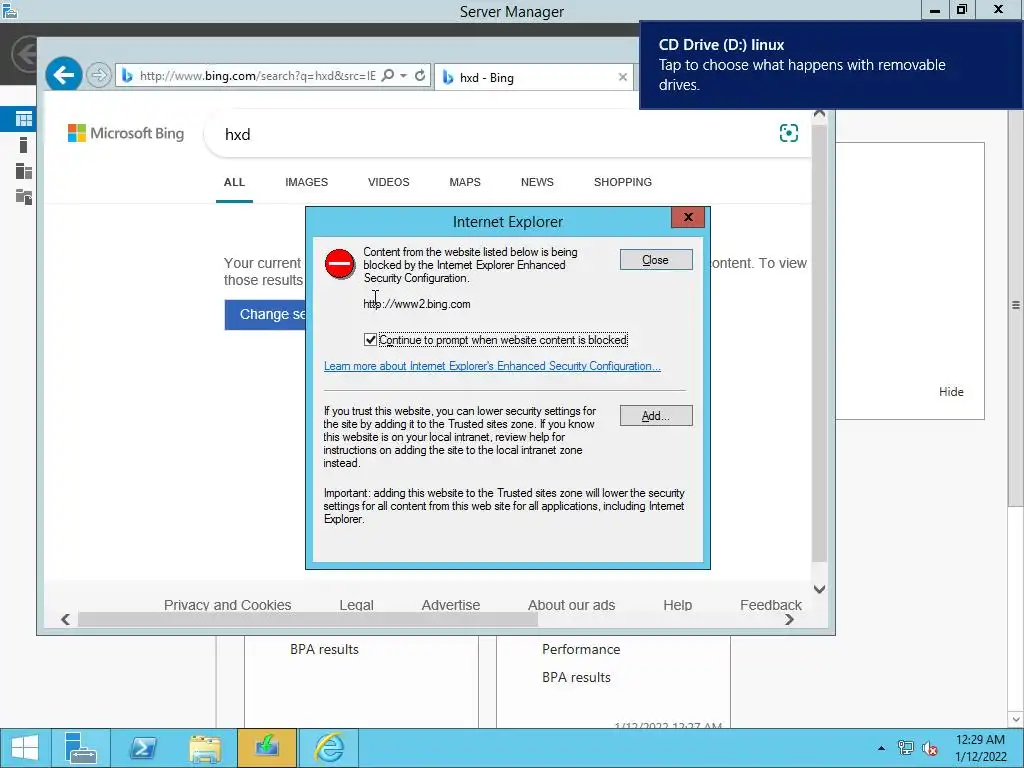Click the page scroll-up arrow in Internet Explorer

820,114
